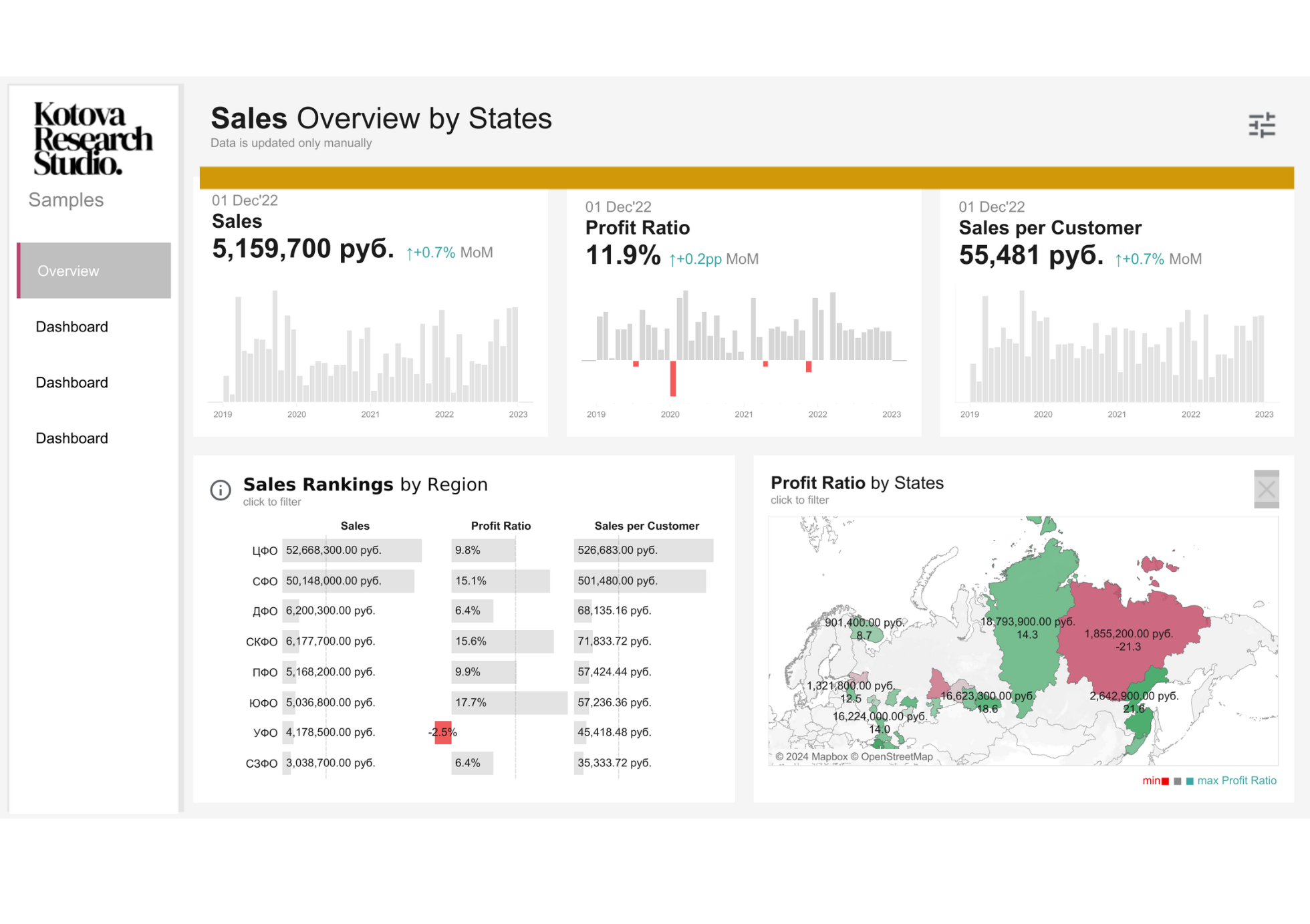Click the Profit Ratio column header
Screen dimensions: 1310x924
pos(501,526)
